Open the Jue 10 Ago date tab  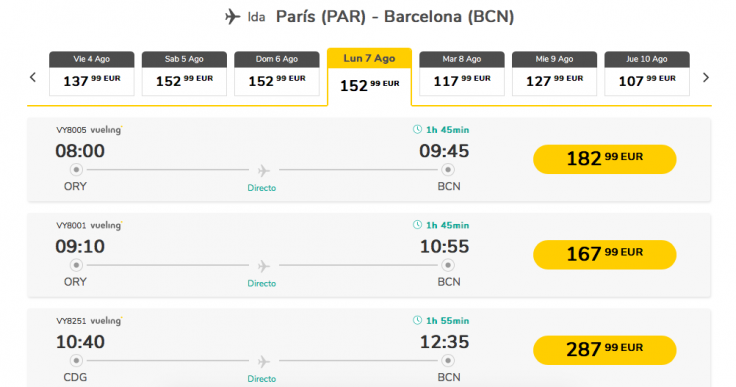(x=647, y=73)
